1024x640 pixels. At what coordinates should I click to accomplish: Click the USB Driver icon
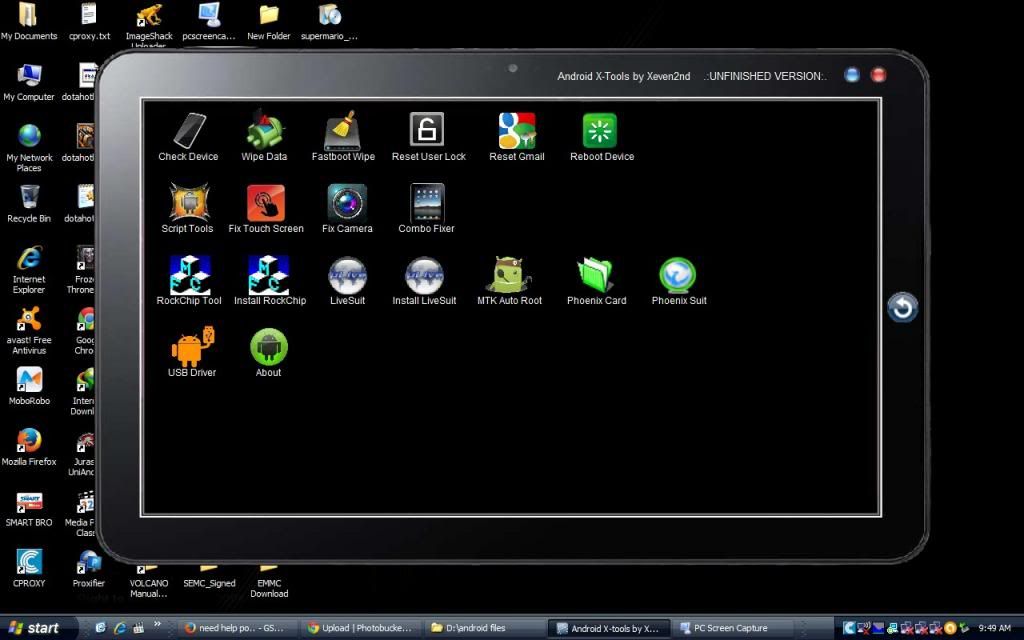pyautogui.click(x=191, y=348)
